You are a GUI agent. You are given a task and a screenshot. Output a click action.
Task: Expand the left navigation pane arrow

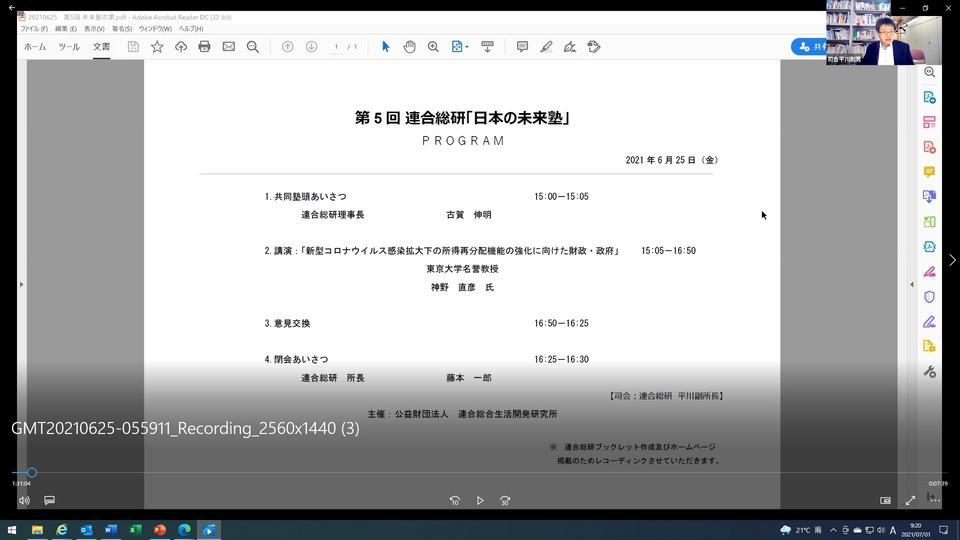21,284
